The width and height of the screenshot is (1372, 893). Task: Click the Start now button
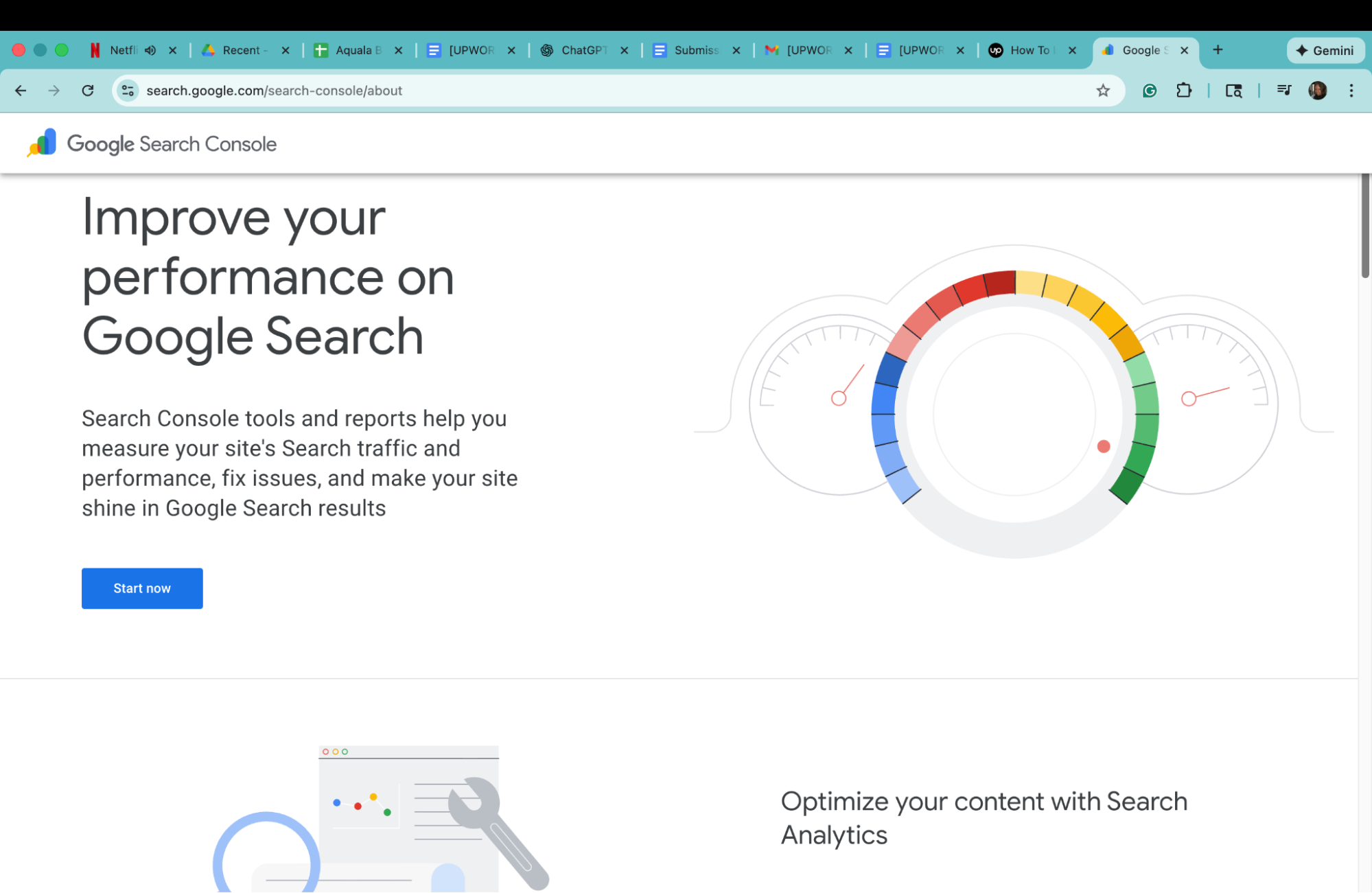pos(142,588)
